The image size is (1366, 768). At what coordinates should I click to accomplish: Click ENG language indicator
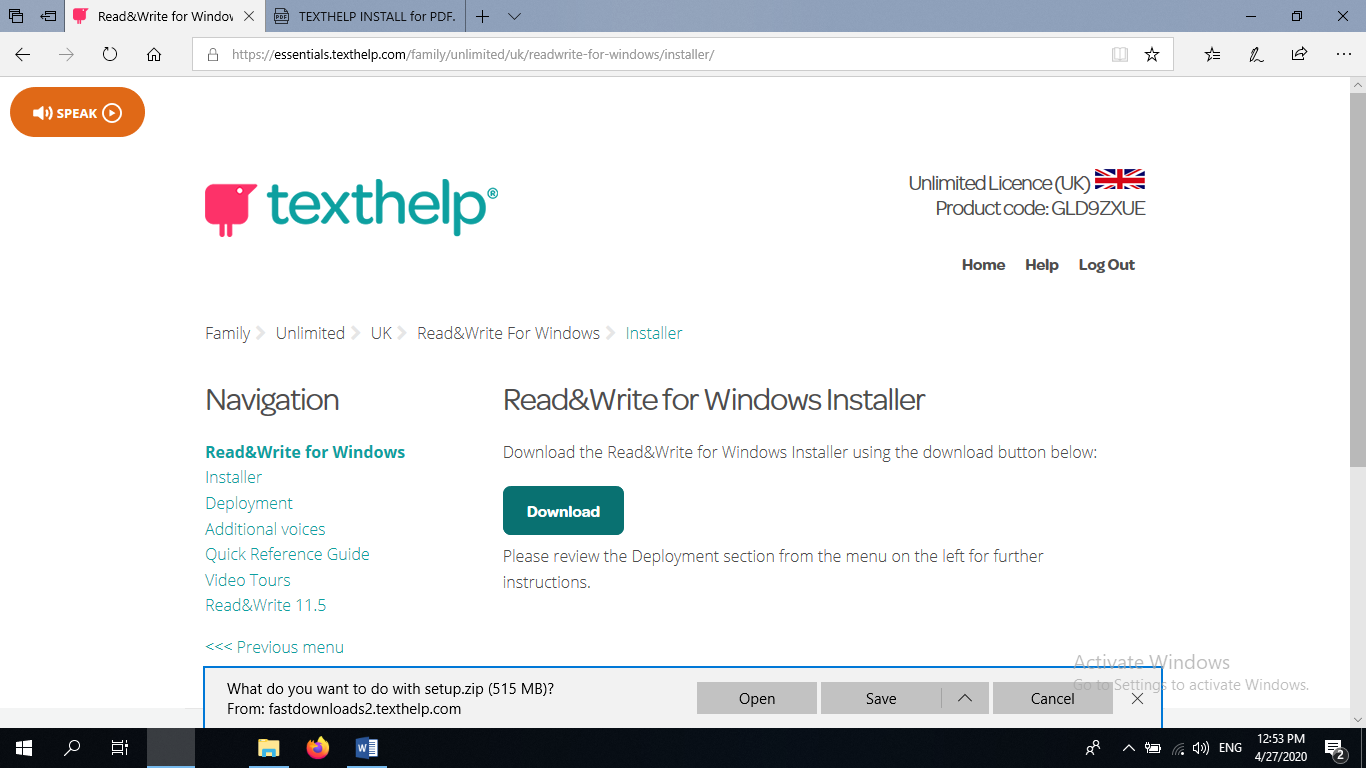[x=1231, y=748]
